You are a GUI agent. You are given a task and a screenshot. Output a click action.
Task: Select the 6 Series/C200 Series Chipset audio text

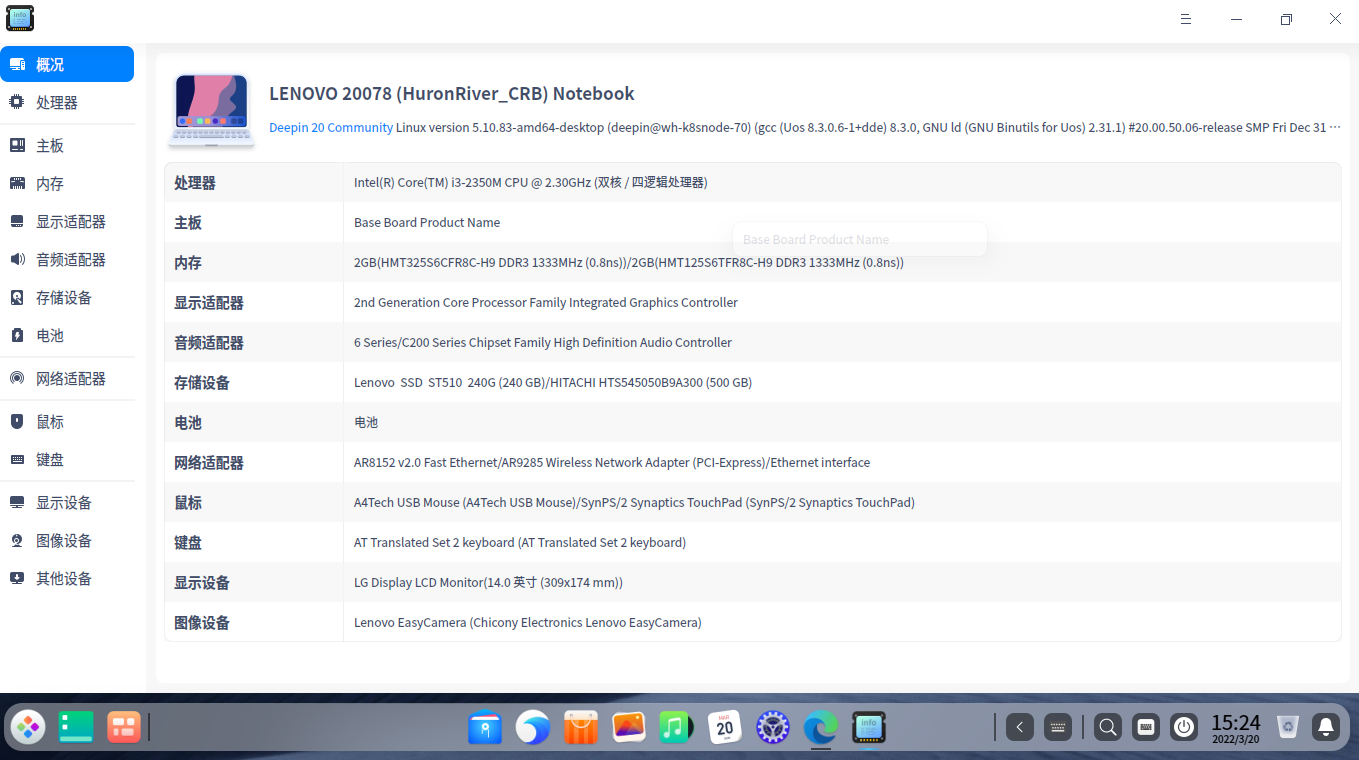[543, 343]
